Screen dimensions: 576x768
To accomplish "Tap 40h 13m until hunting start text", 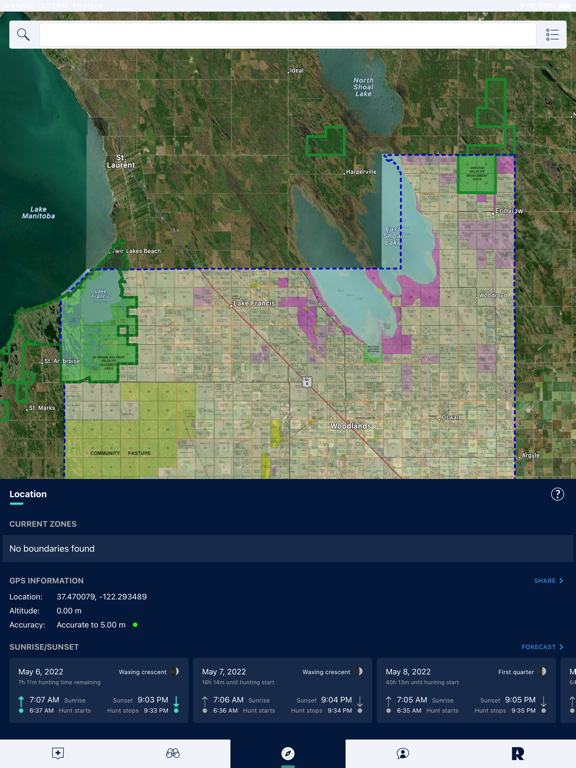I will pyautogui.click(x=422, y=682).
